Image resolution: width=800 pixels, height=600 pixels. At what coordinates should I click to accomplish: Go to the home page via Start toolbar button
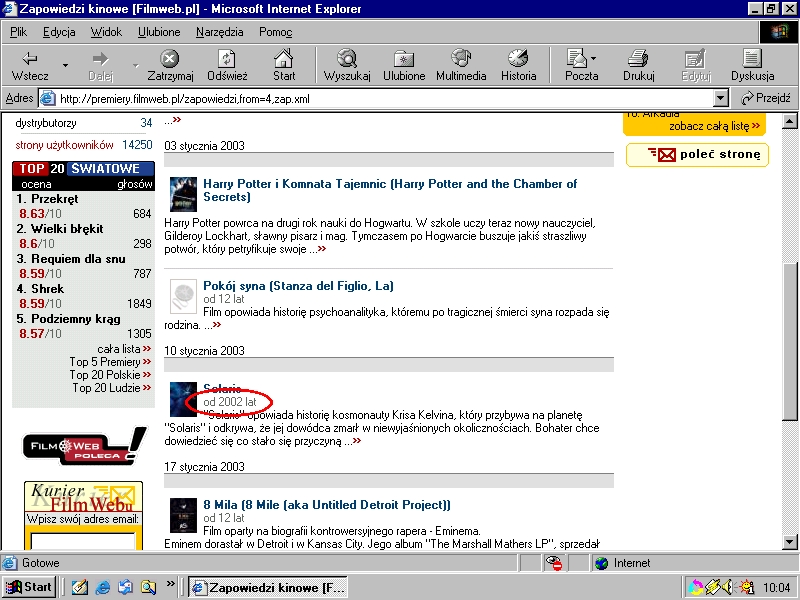click(284, 65)
